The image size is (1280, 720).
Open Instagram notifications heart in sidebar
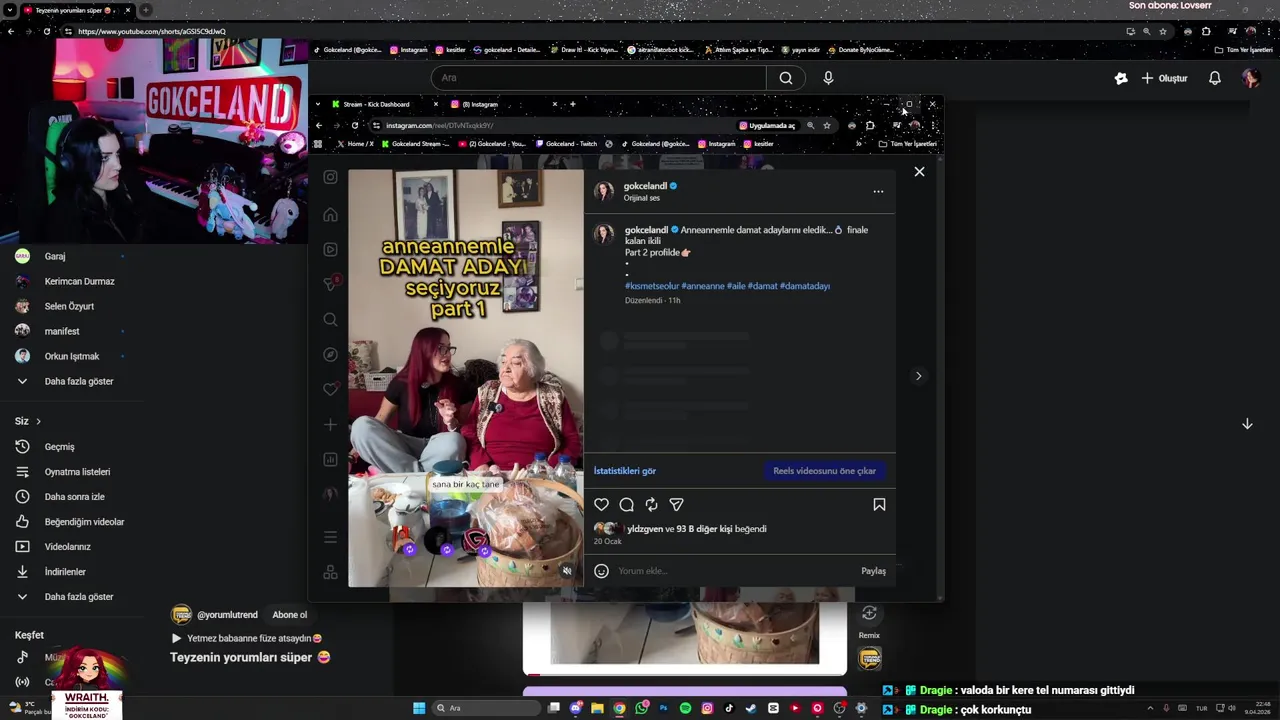coord(330,390)
